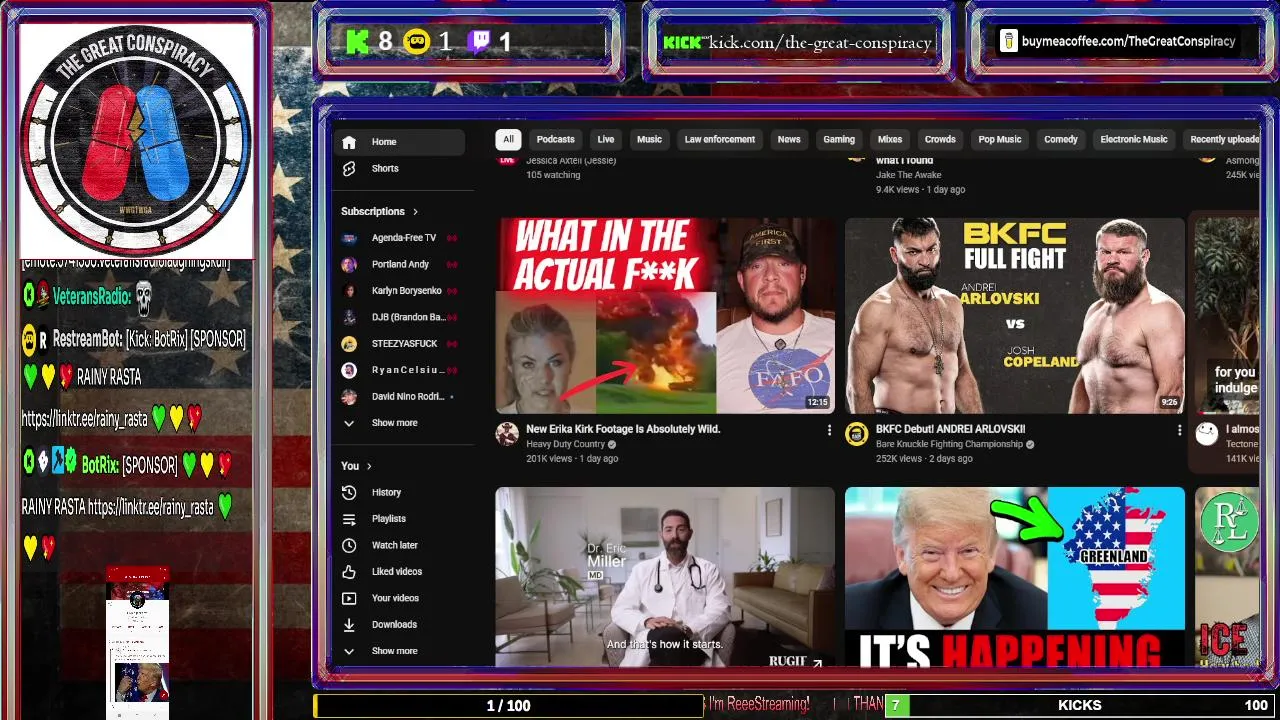Select the Electronic Music filter chip
This screenshot has height=720, width=1280.
(1134, 140)
